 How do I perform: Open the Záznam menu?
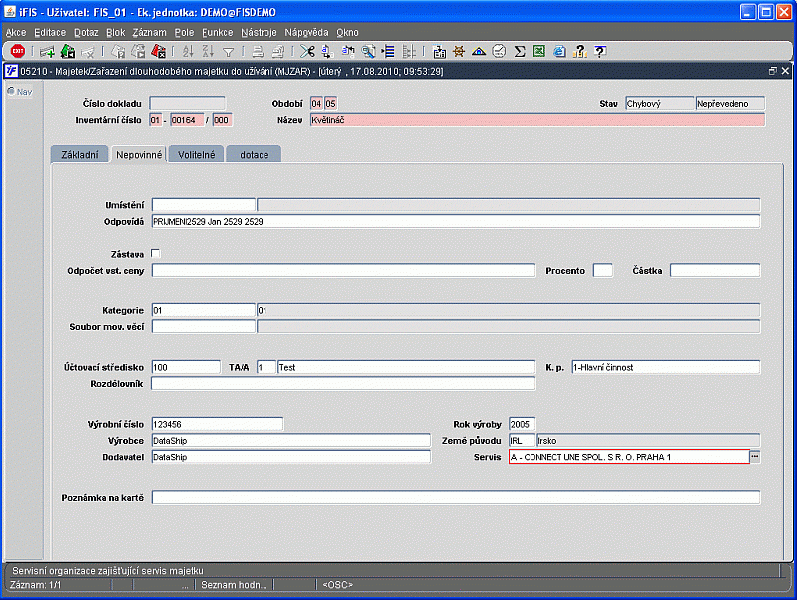point(149,32)
